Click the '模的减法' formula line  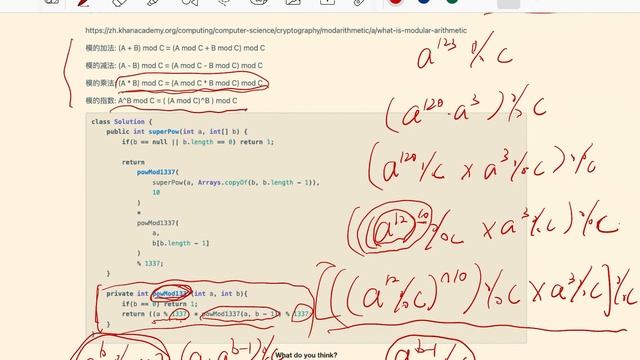point(174,65)
